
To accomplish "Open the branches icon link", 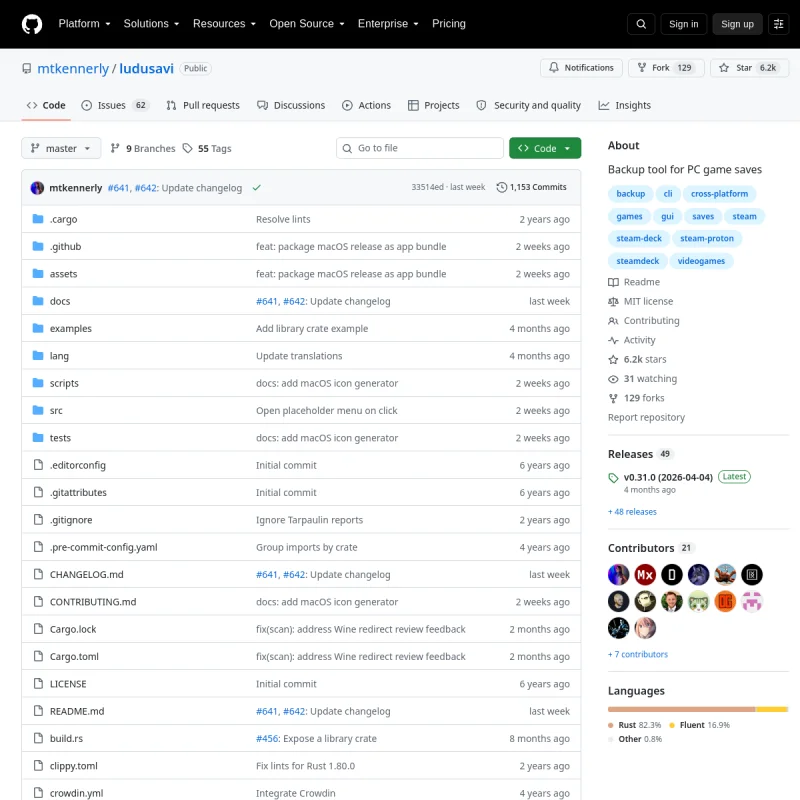I will [115, 148].
